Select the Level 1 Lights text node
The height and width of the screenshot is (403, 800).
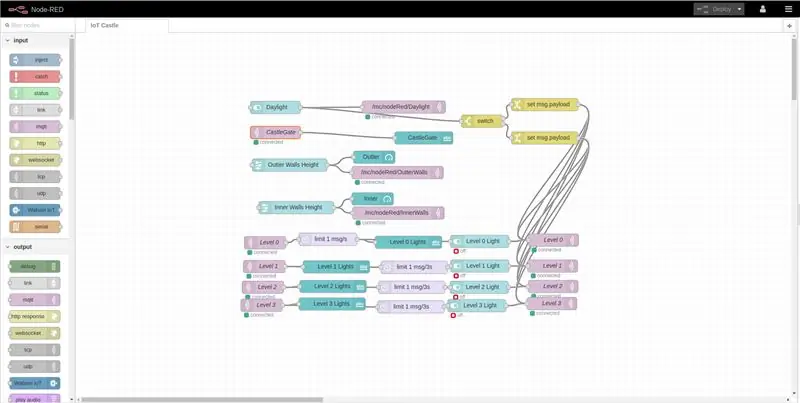coord(336,267)
